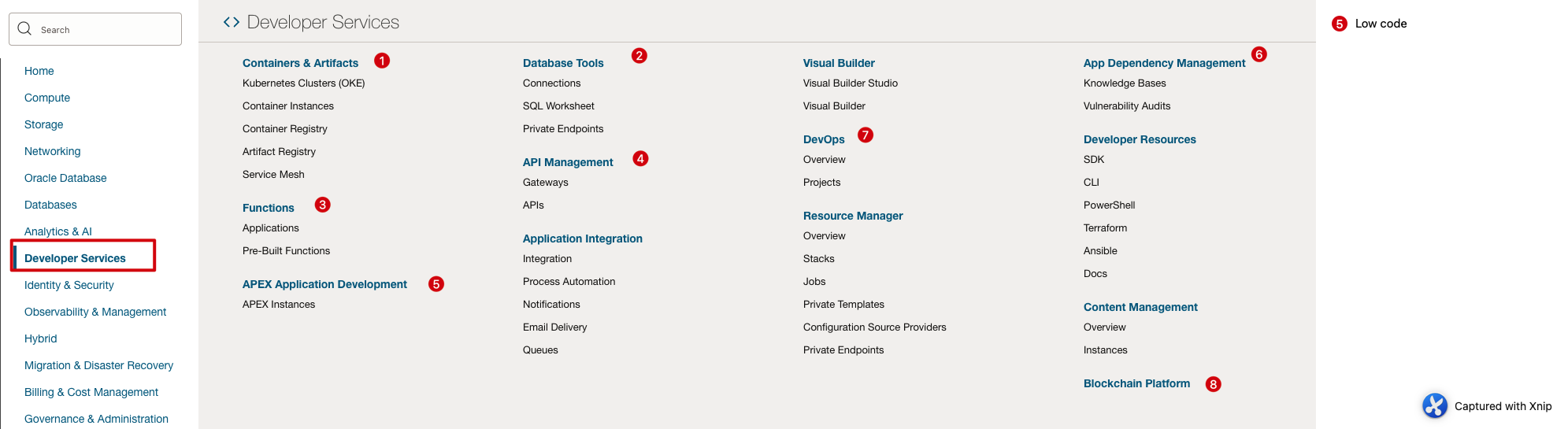Open Compute in the left navigation

point(47,98)
